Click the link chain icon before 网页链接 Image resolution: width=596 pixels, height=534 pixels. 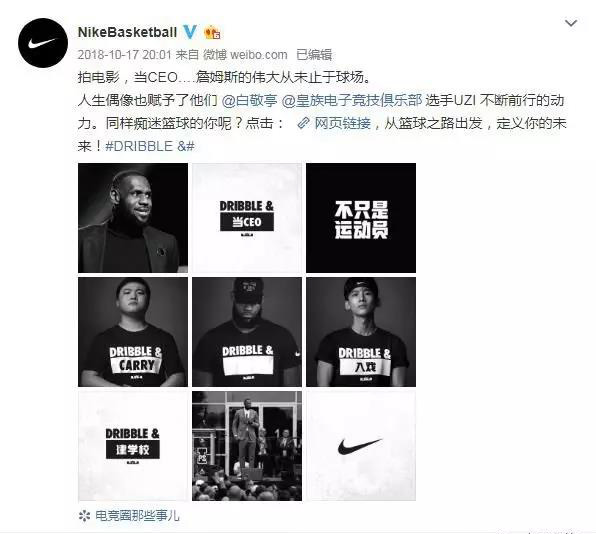pyautogui.click(x=303, y=123)
